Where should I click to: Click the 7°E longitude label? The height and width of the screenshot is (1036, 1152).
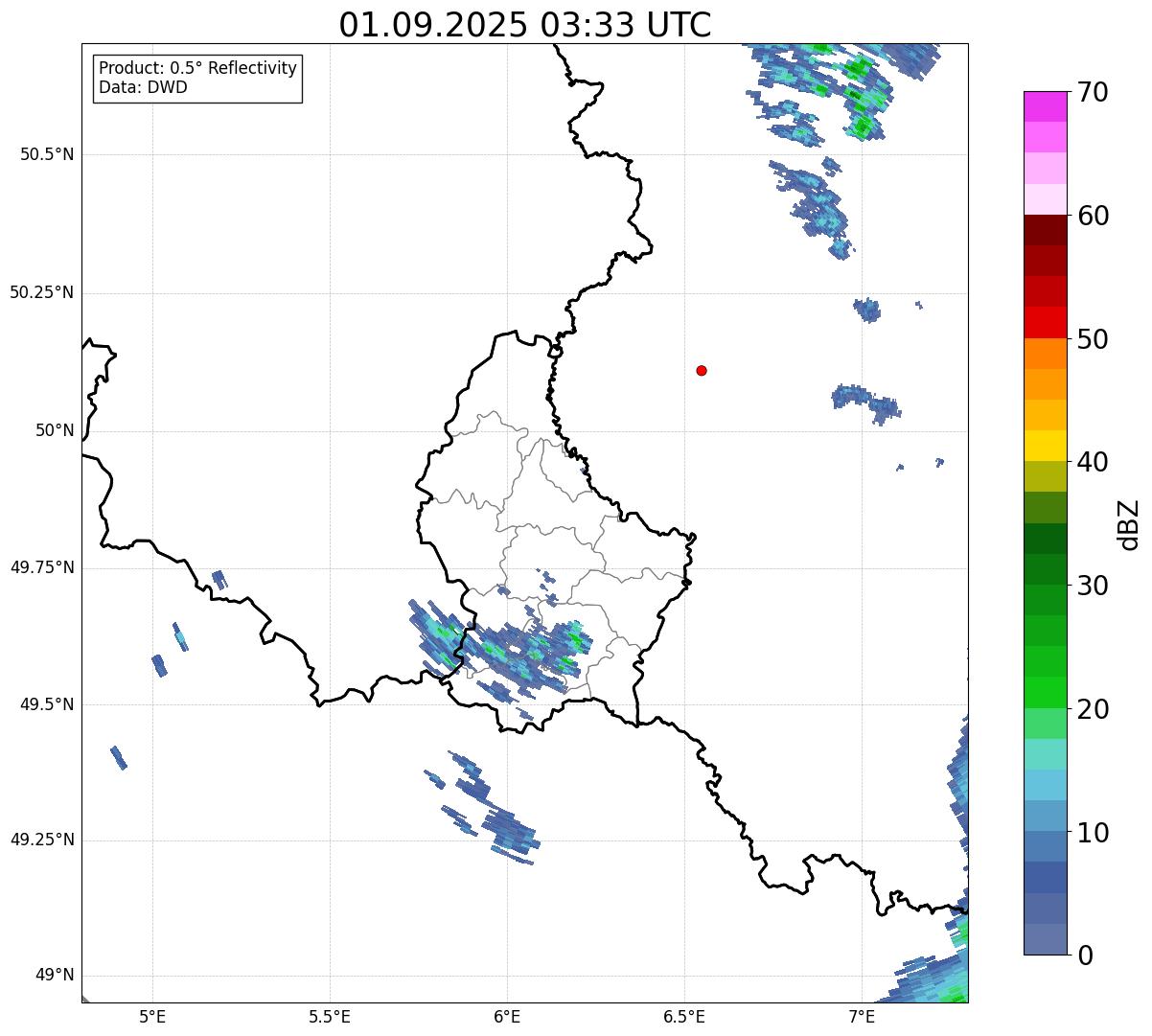(862, 1017)
